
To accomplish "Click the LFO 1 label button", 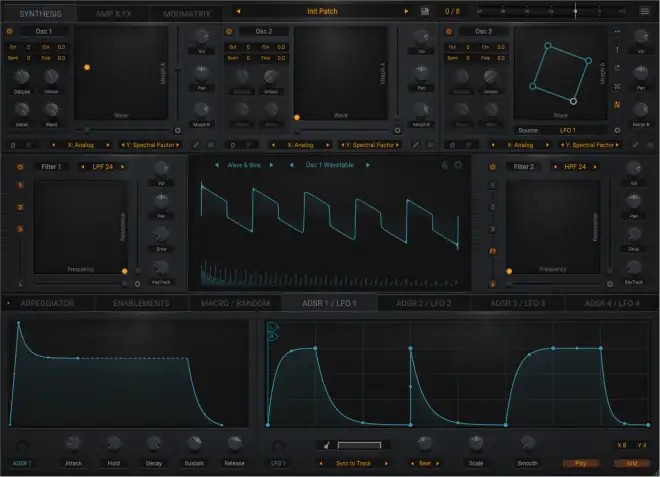I will point(278,463).
